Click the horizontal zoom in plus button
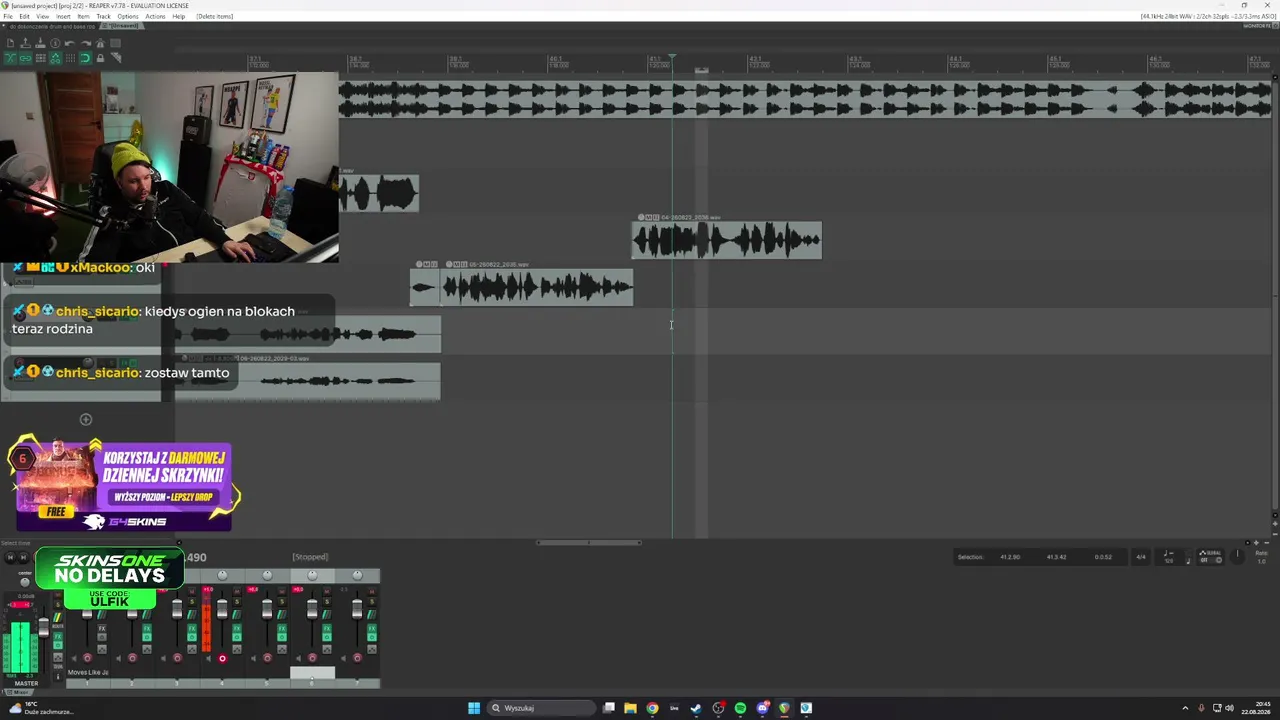Screen dimensions: 1280x720 pos(1257,543)
